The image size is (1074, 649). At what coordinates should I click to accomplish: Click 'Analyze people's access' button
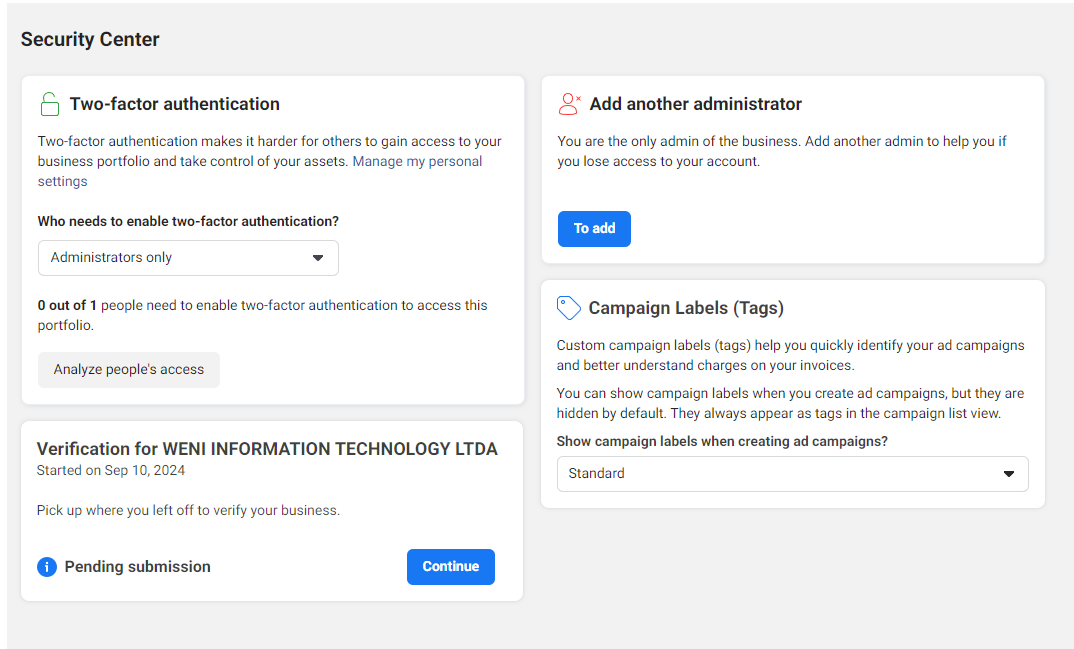(x=129, y=370)
